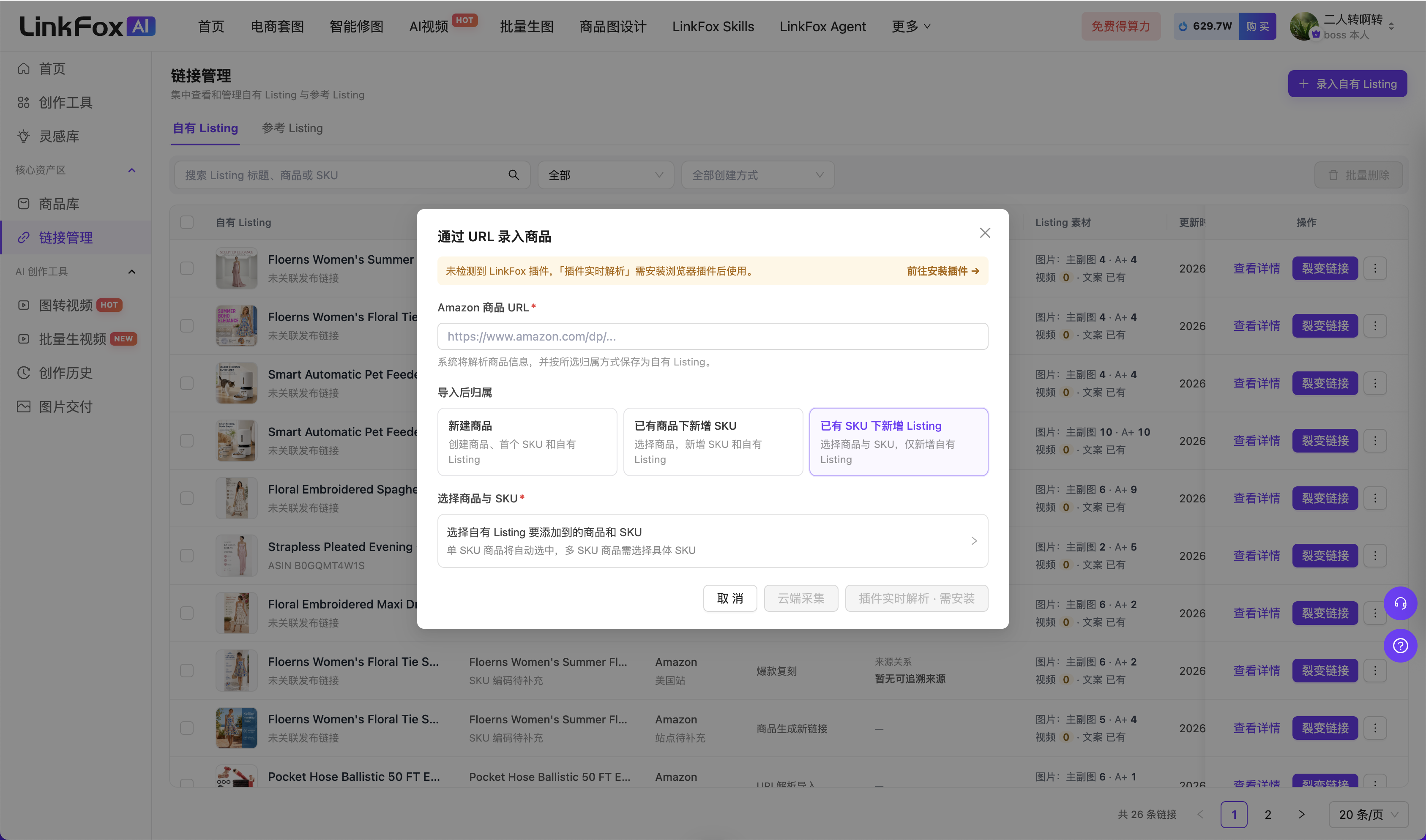
Task: Click the 创作历史 clock icon
Action: [23, 373]
